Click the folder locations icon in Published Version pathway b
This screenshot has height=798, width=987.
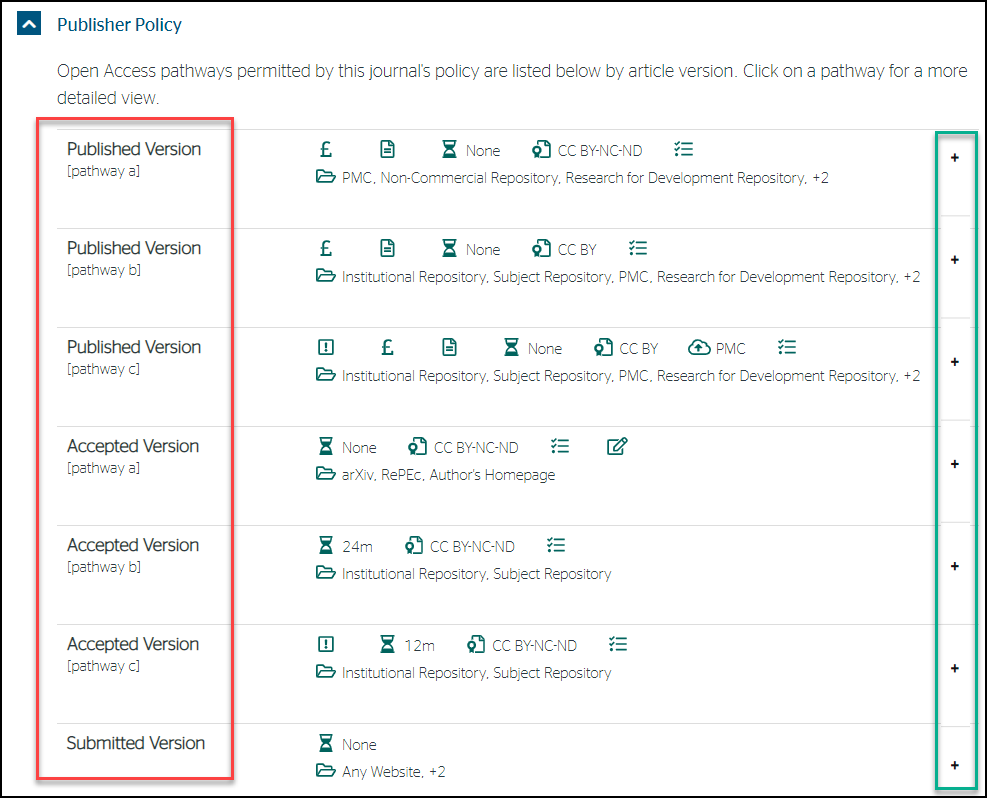pyautogui.click(x=326, y=276)
